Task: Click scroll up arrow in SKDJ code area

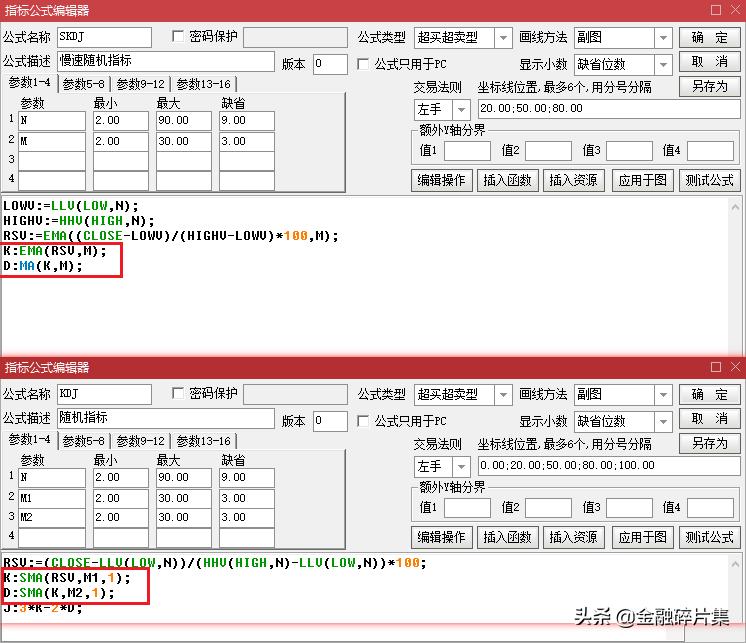Action: point(735,207)
